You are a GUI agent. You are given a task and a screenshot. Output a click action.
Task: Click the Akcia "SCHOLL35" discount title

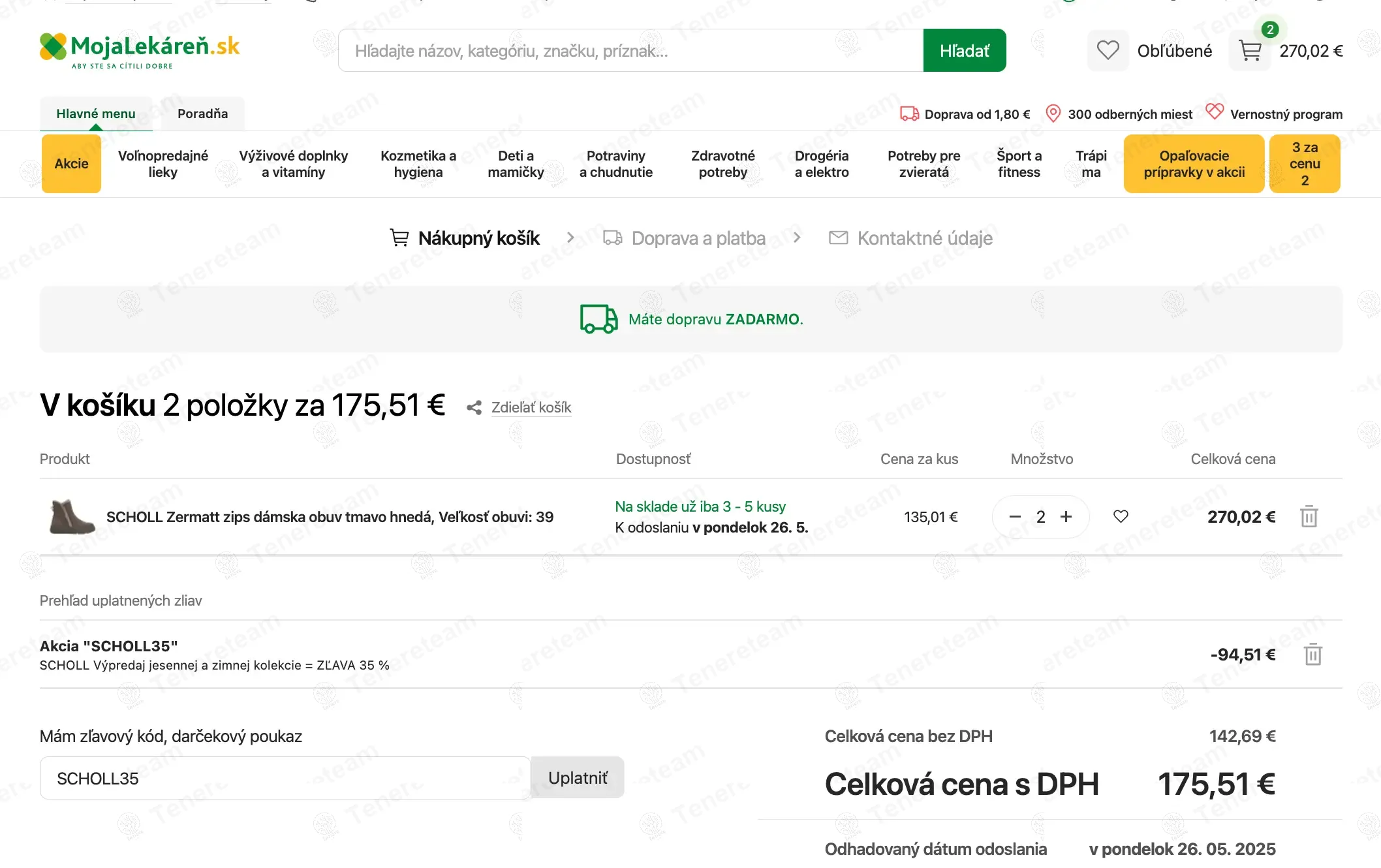click(x=109, y=646)
